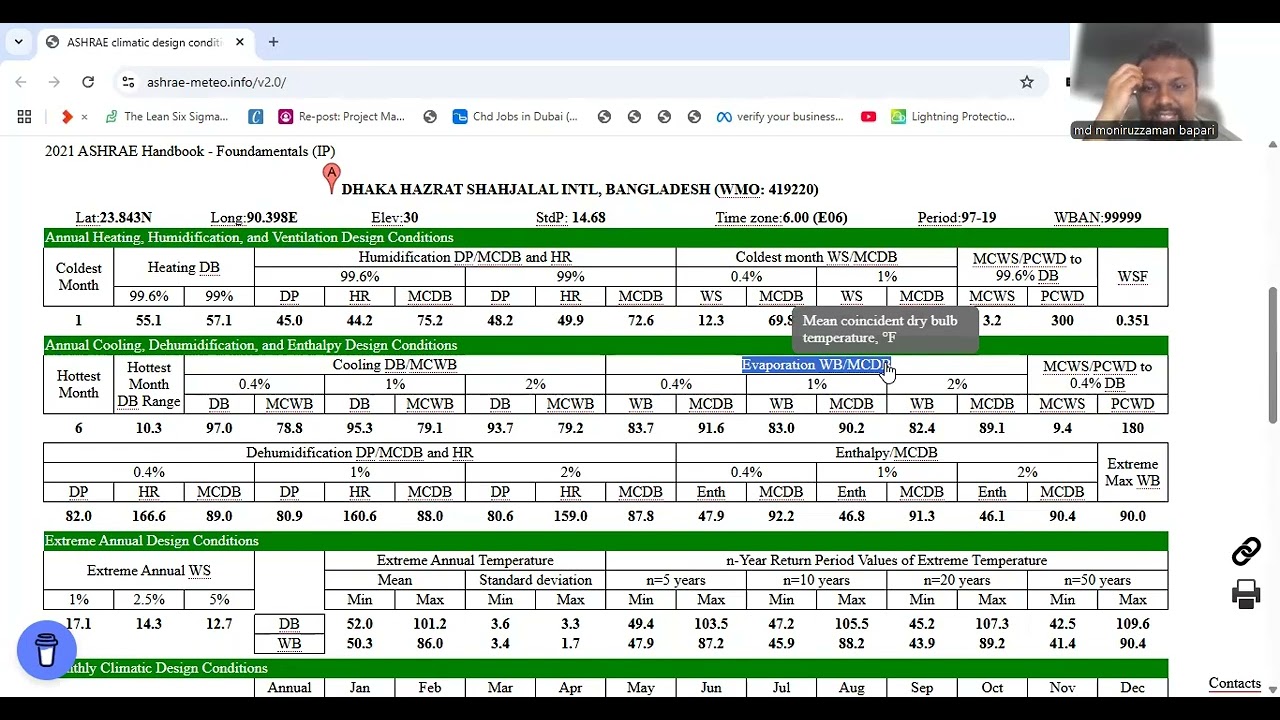Click the Extreme Max WB header cell
The image size is (1280, 720).
(1132, 472)
